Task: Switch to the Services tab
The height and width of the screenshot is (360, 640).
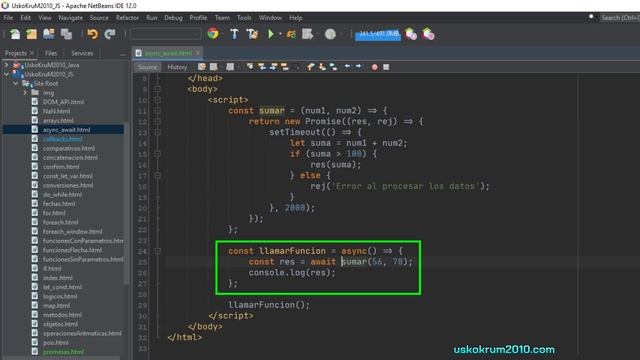Action: 82,53
